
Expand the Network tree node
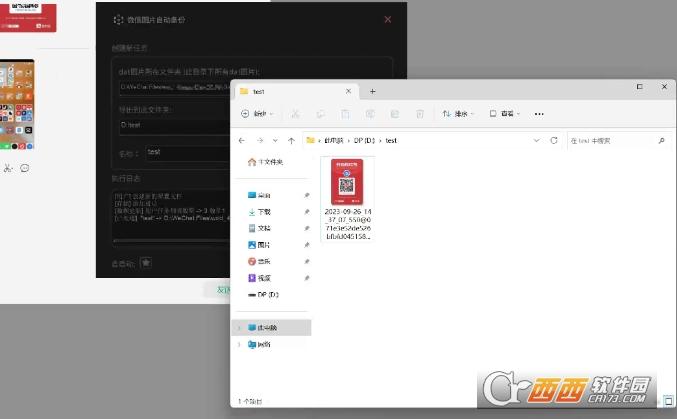(x=239, y=344)
